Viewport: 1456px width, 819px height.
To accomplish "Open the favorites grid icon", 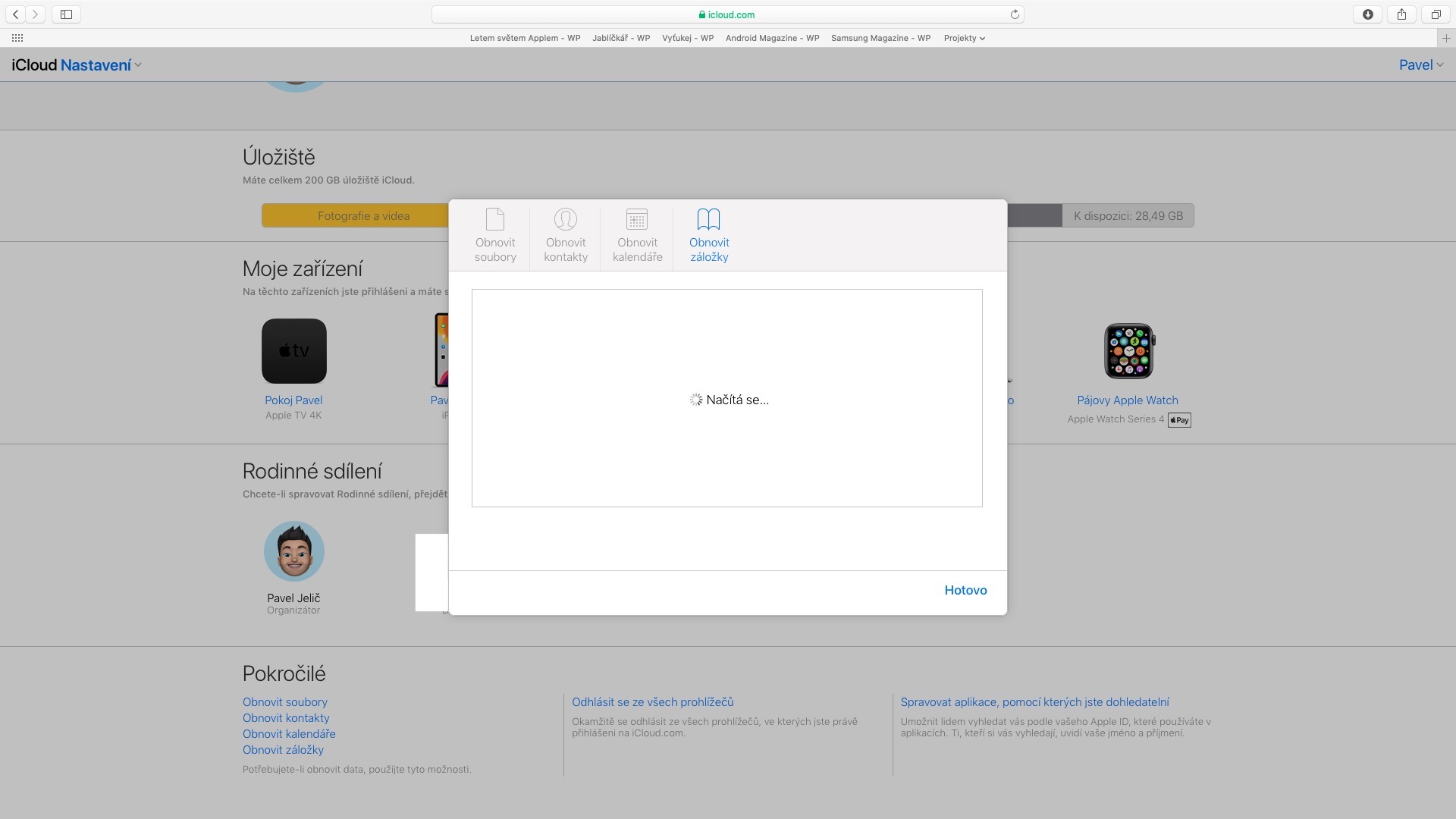I will pyautogui.click(x=17, y=38).
